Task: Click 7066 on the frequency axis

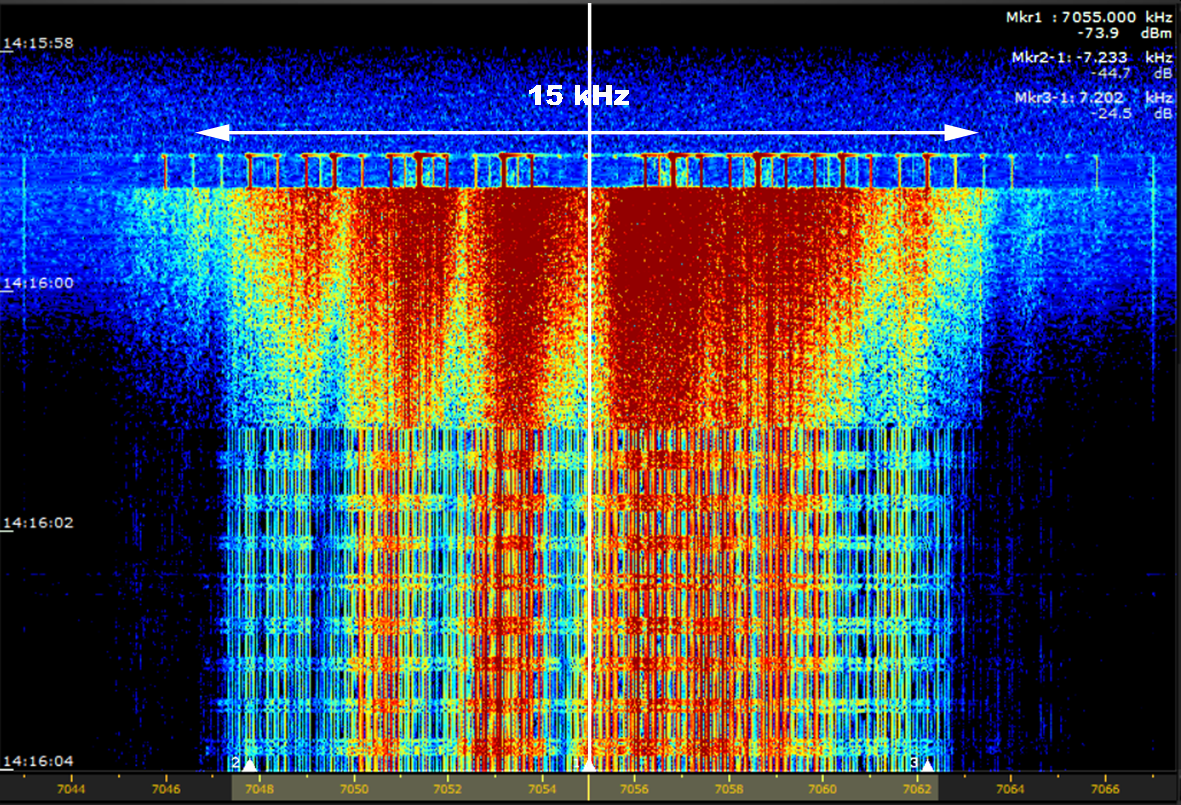Action: [1104, 789]
